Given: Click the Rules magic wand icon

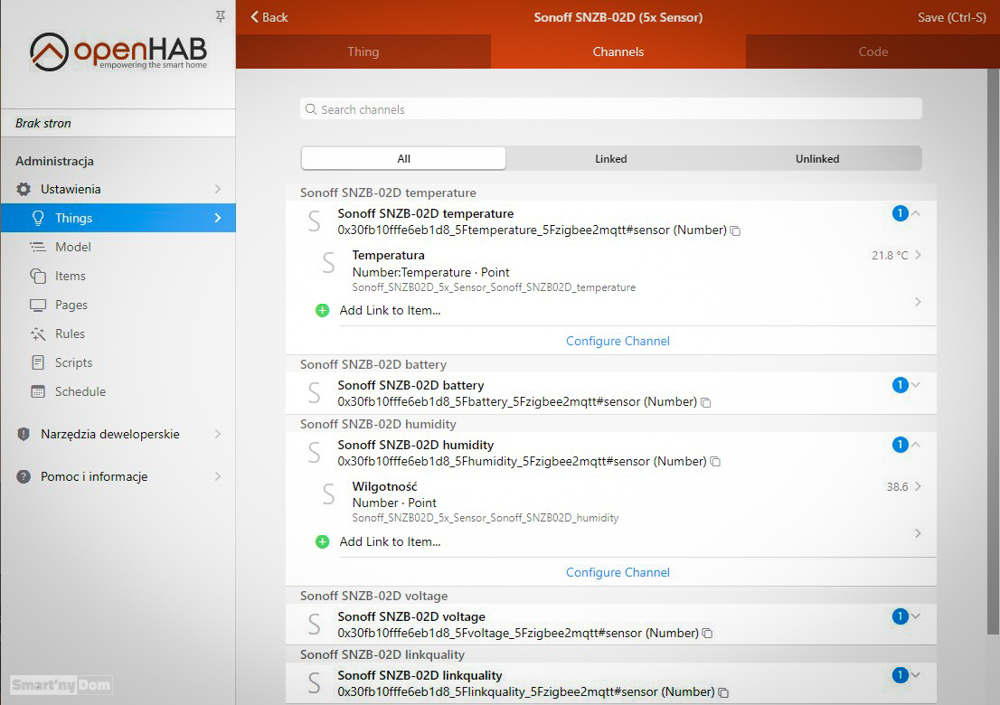Looking at the screenshot, I should tap(38, 334).
